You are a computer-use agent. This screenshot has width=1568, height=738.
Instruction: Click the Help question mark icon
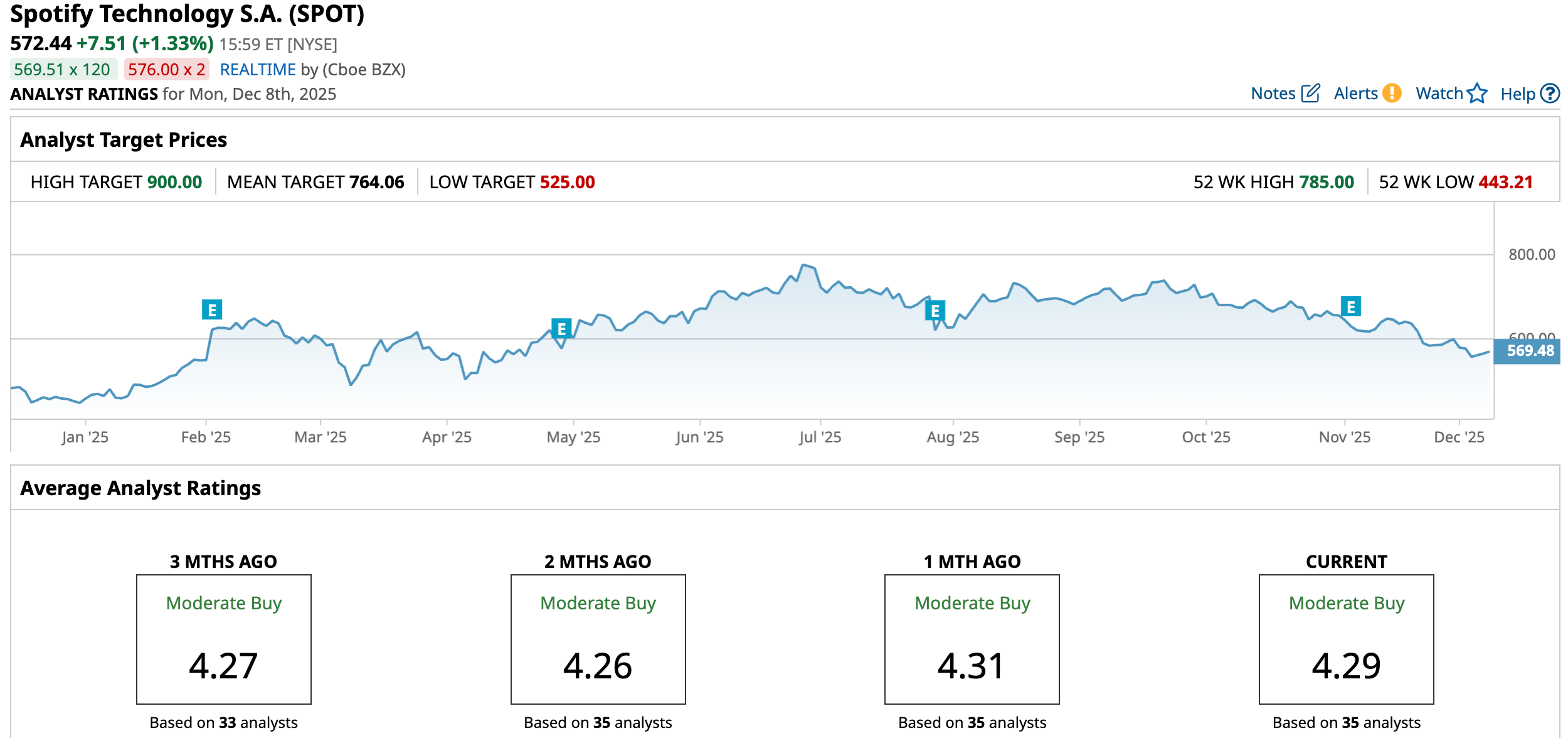point(1550,94)
